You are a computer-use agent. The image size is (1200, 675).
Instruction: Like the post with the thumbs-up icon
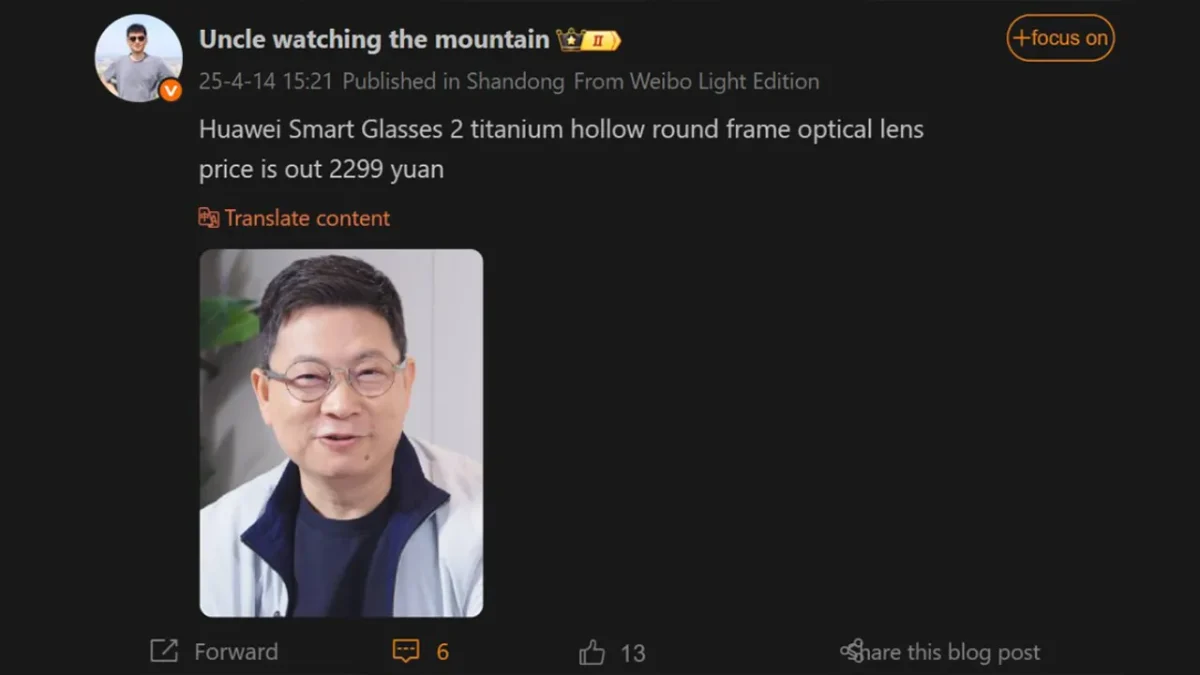tap(592, 653)
